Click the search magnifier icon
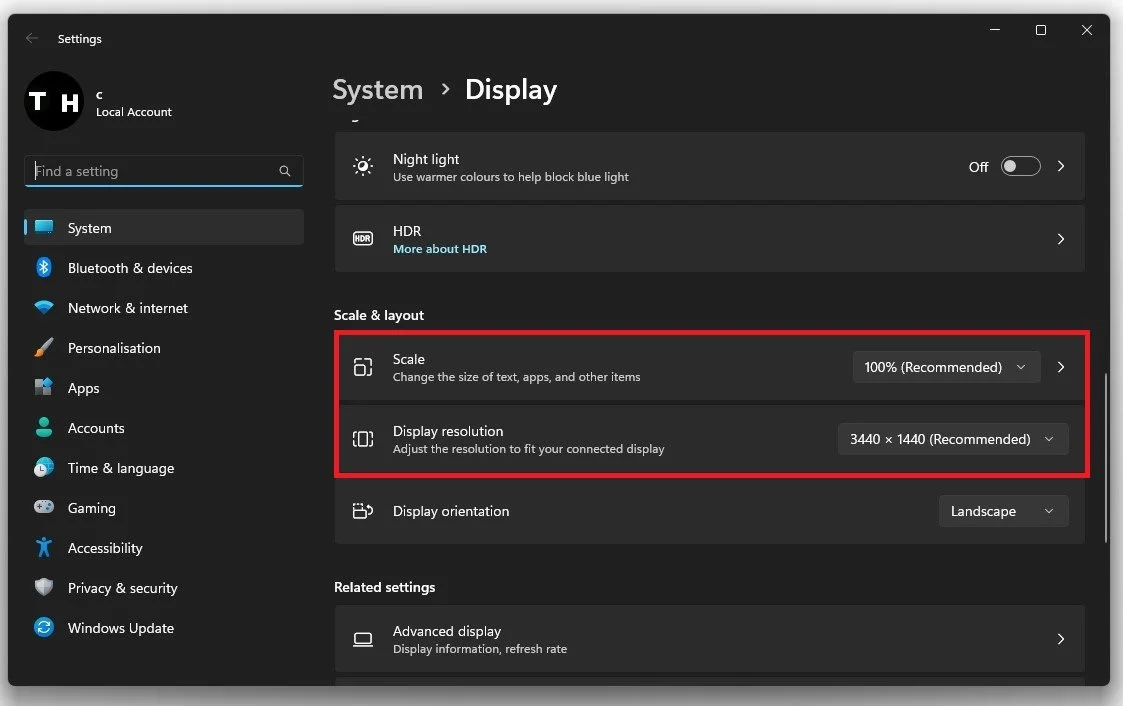The height and width of the screenshot is (706, 1123). click(x=284, y=171)
